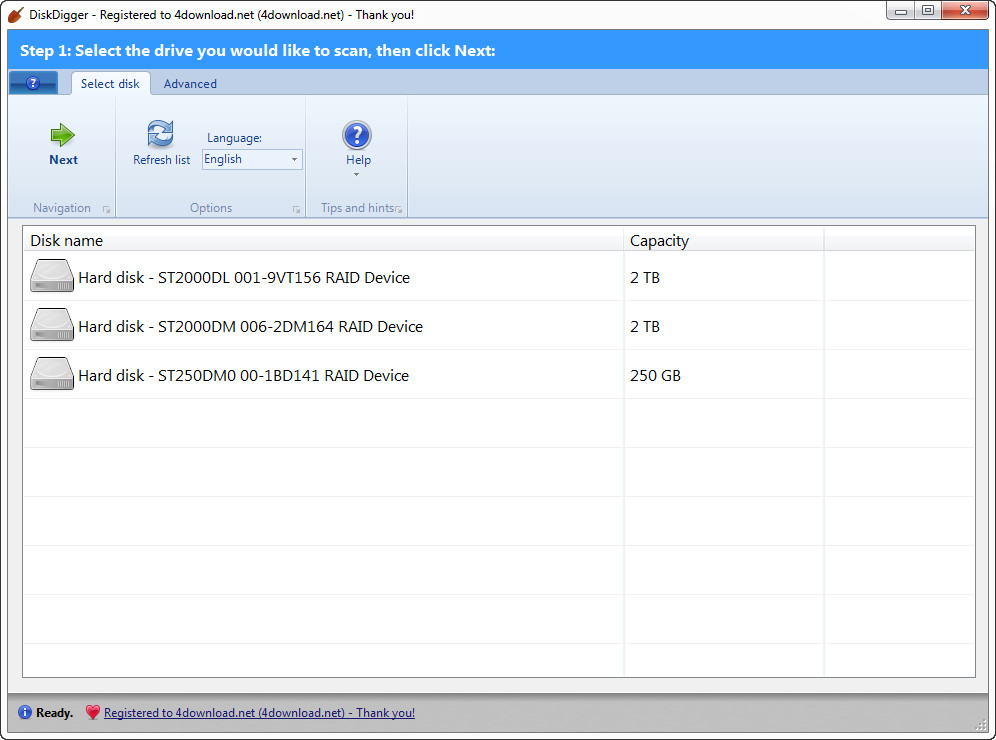Click the Ready status text
The width and height of the screenshot is (996, 740).
(x=55, y=713)
